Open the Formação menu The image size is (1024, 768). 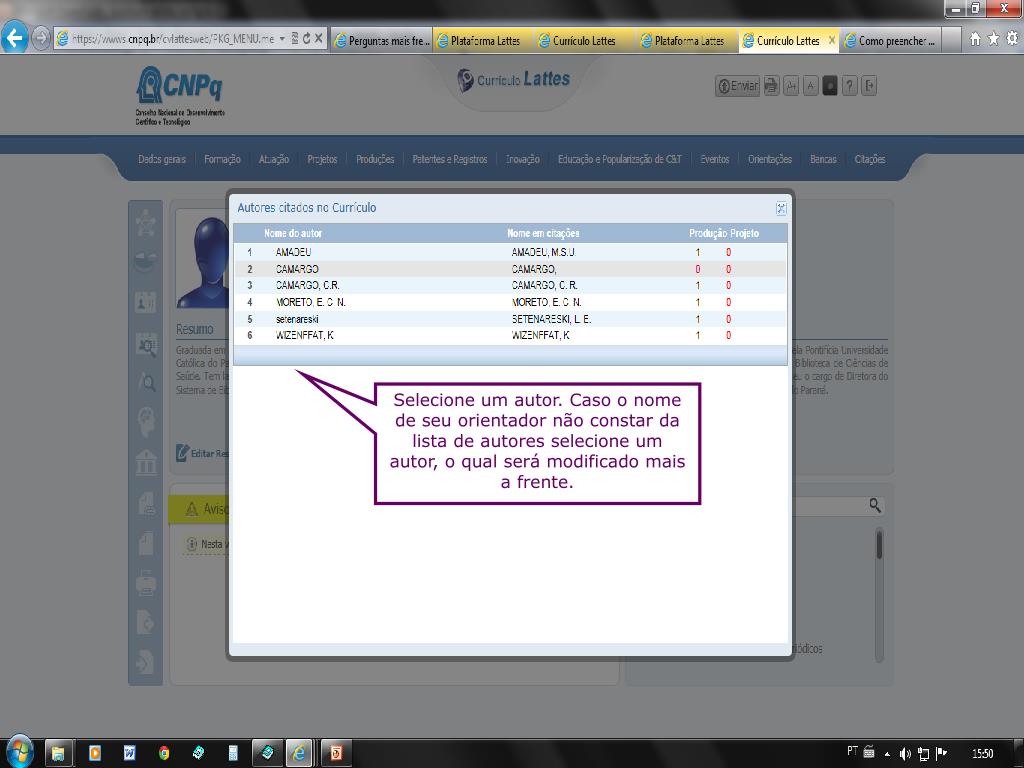click(222, 159)
